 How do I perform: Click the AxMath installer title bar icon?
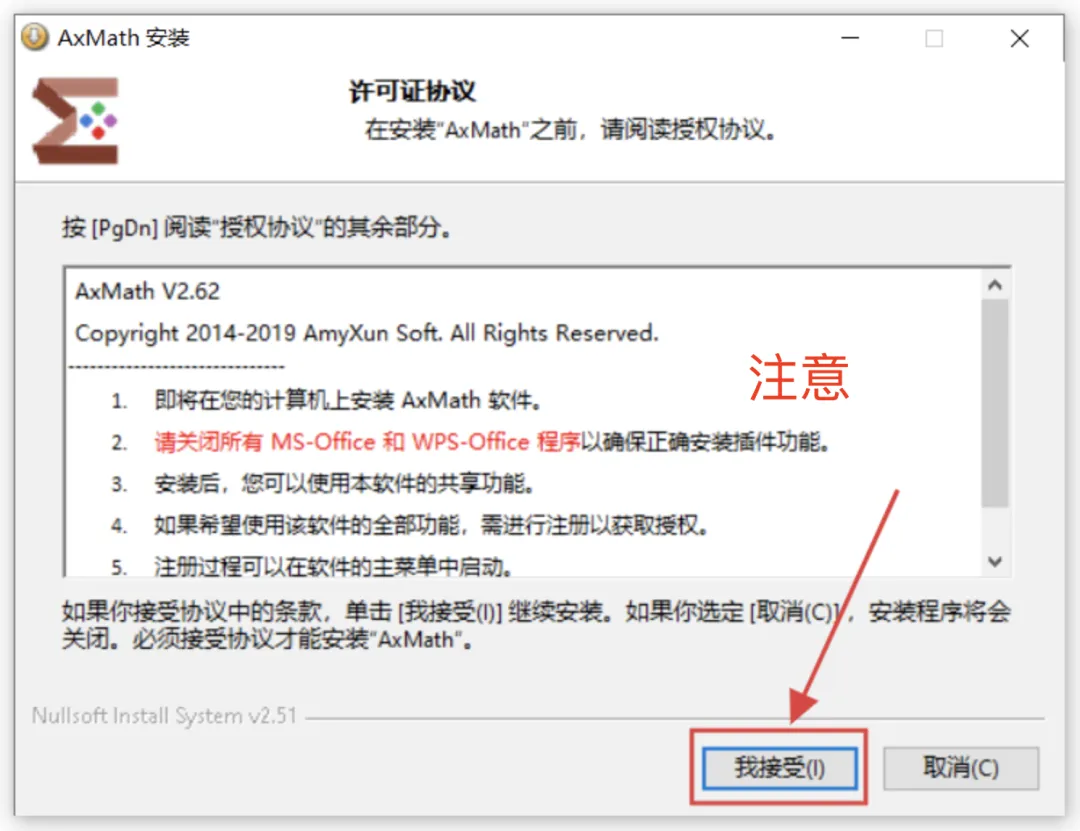34,37
